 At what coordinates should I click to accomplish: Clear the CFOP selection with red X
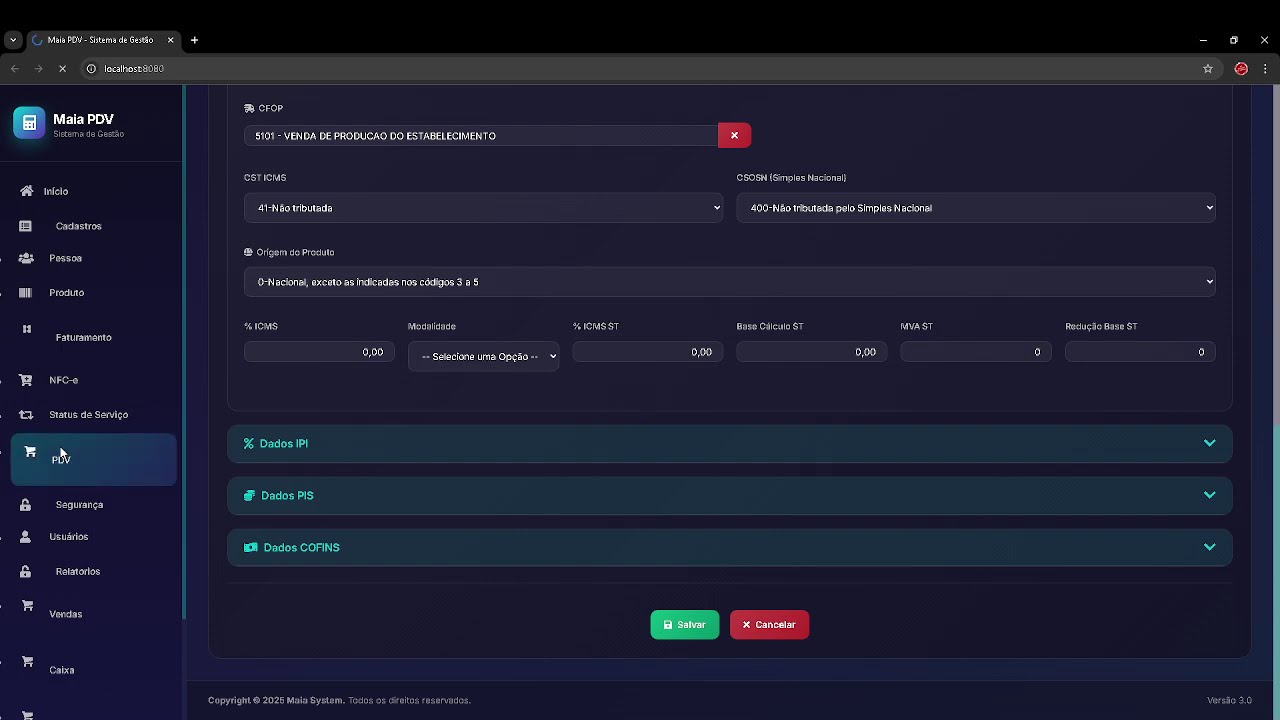pyautogui.click(x=734, y=135)
